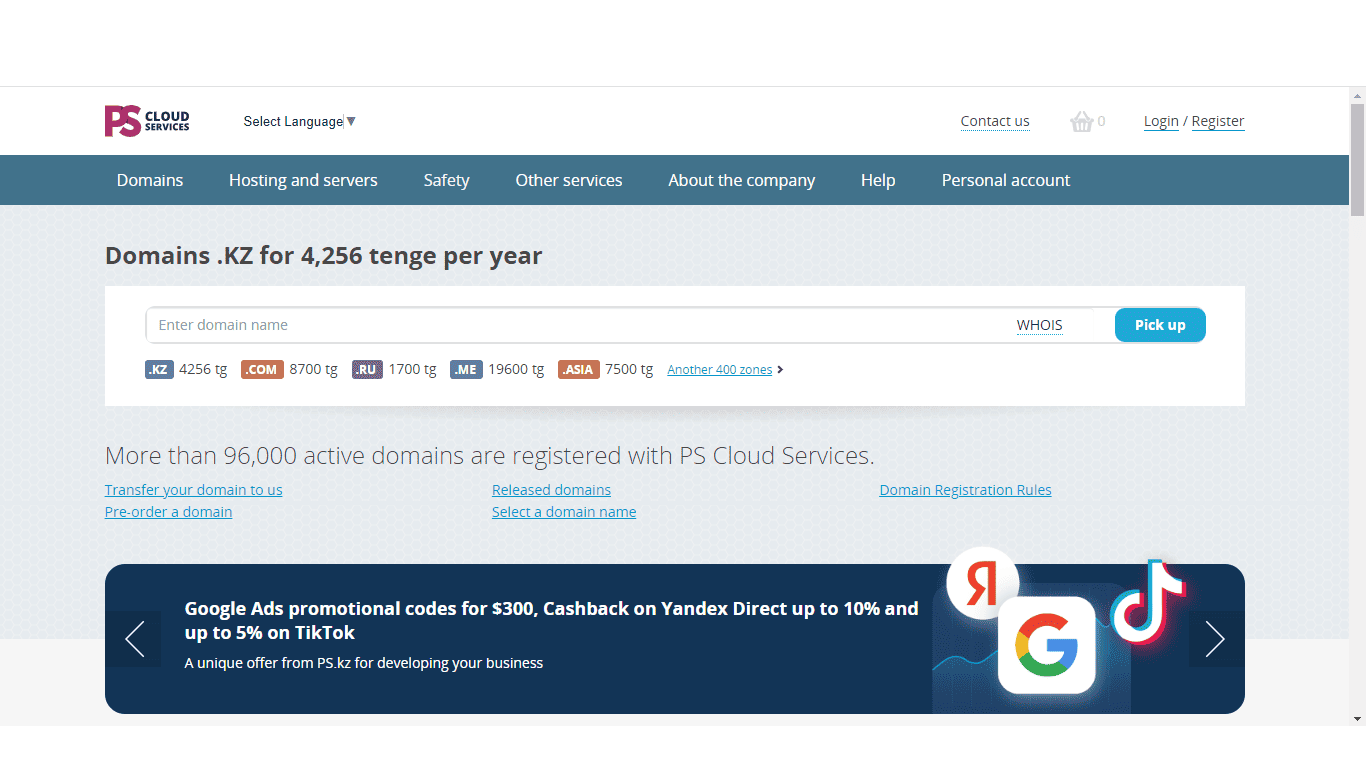
Task: Open the Other services menu
Action: 569,180
